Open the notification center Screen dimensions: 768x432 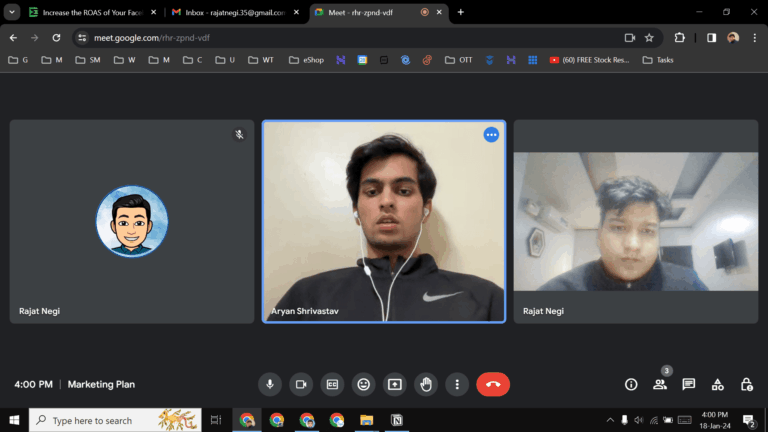click(748, 420)
